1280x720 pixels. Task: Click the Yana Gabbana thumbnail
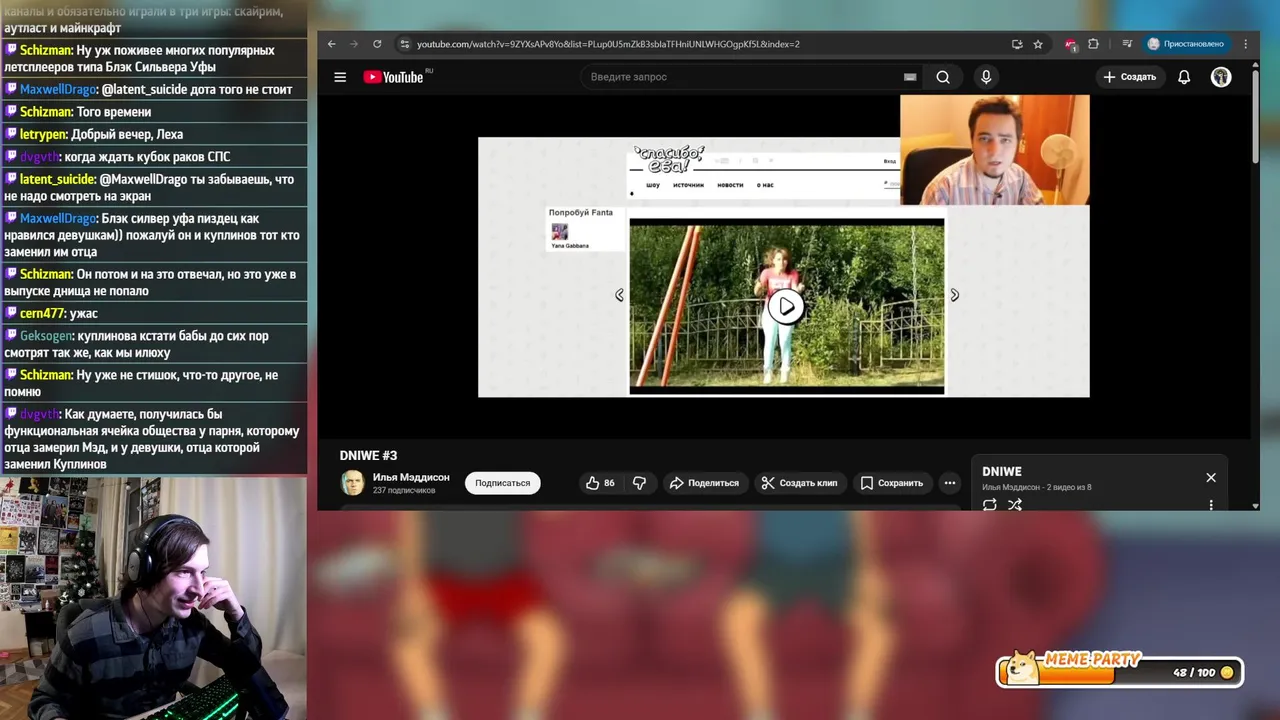coord(559,231)
